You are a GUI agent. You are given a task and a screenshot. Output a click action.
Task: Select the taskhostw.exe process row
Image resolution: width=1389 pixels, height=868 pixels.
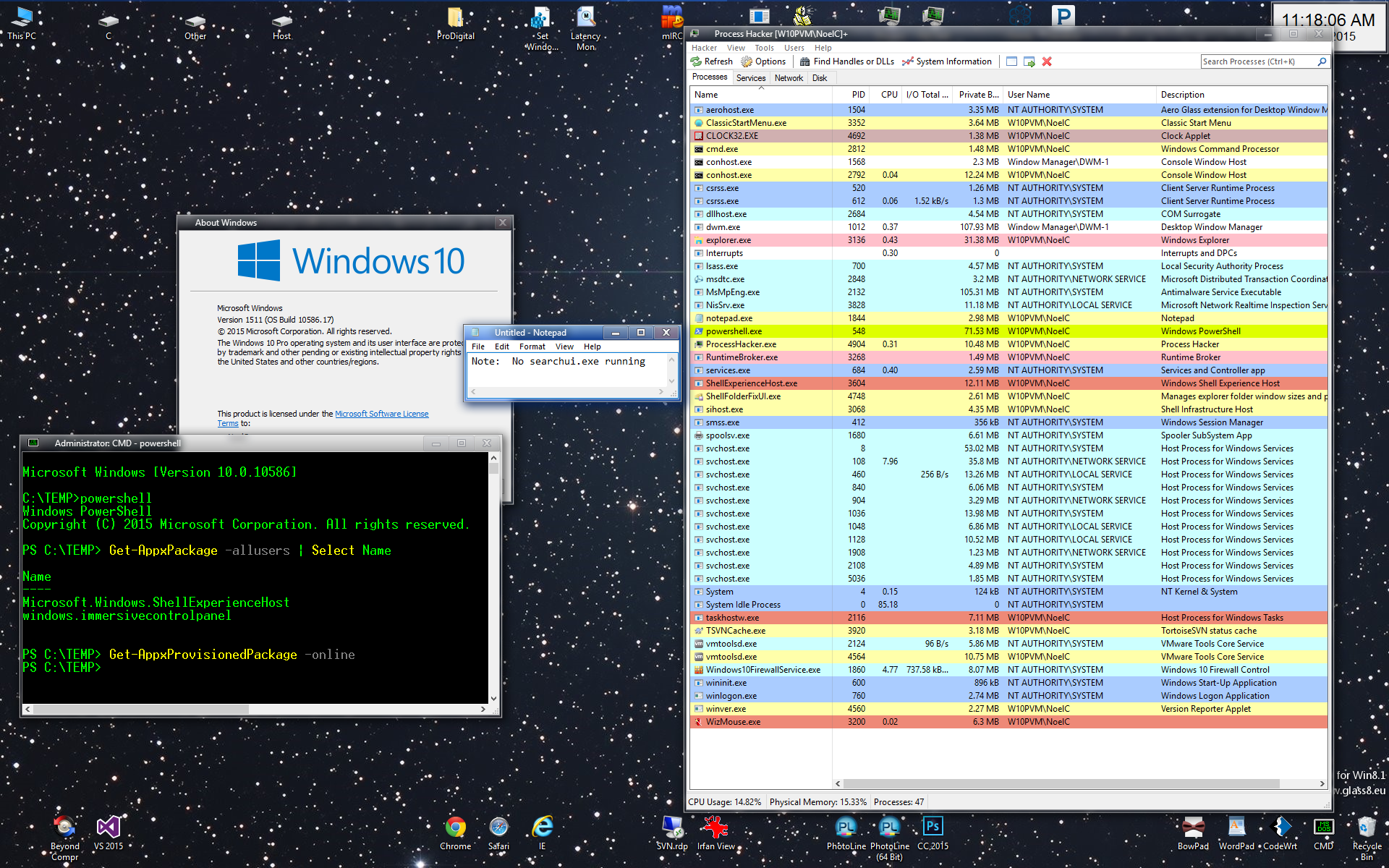click(x=1008, y=618)
